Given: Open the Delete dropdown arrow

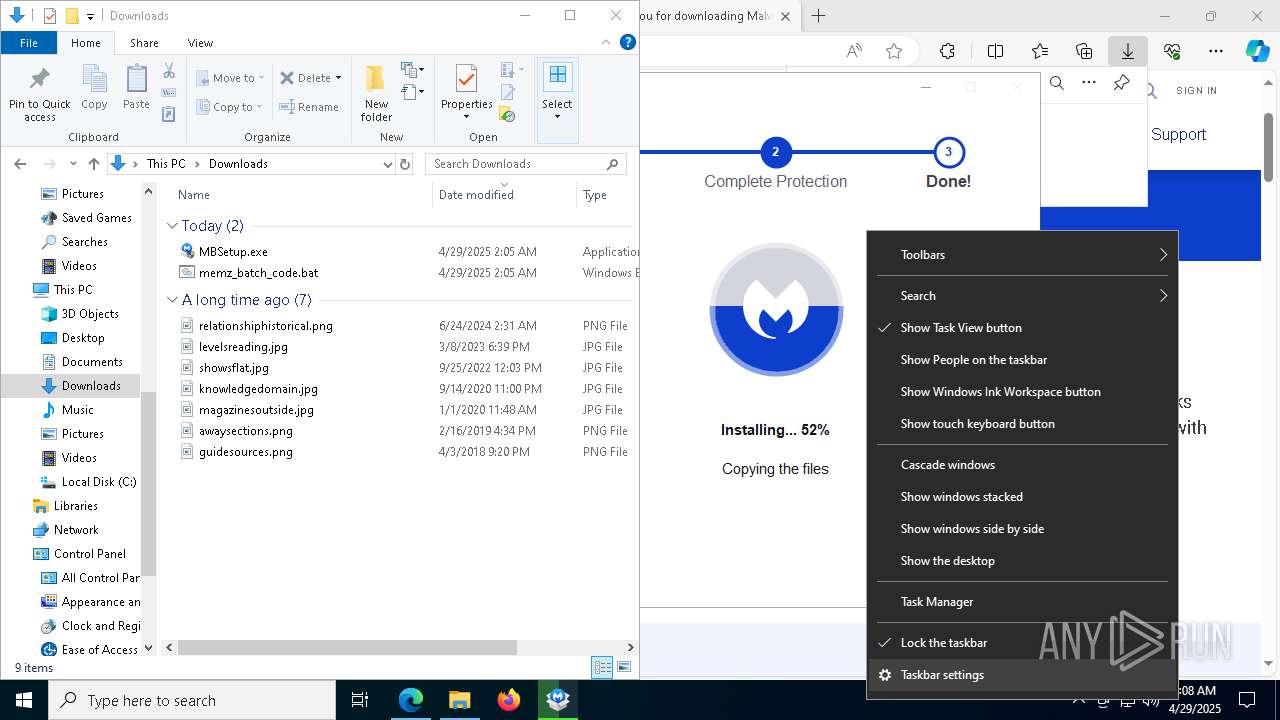Looking at the screenshot, I should coord(338,78).
